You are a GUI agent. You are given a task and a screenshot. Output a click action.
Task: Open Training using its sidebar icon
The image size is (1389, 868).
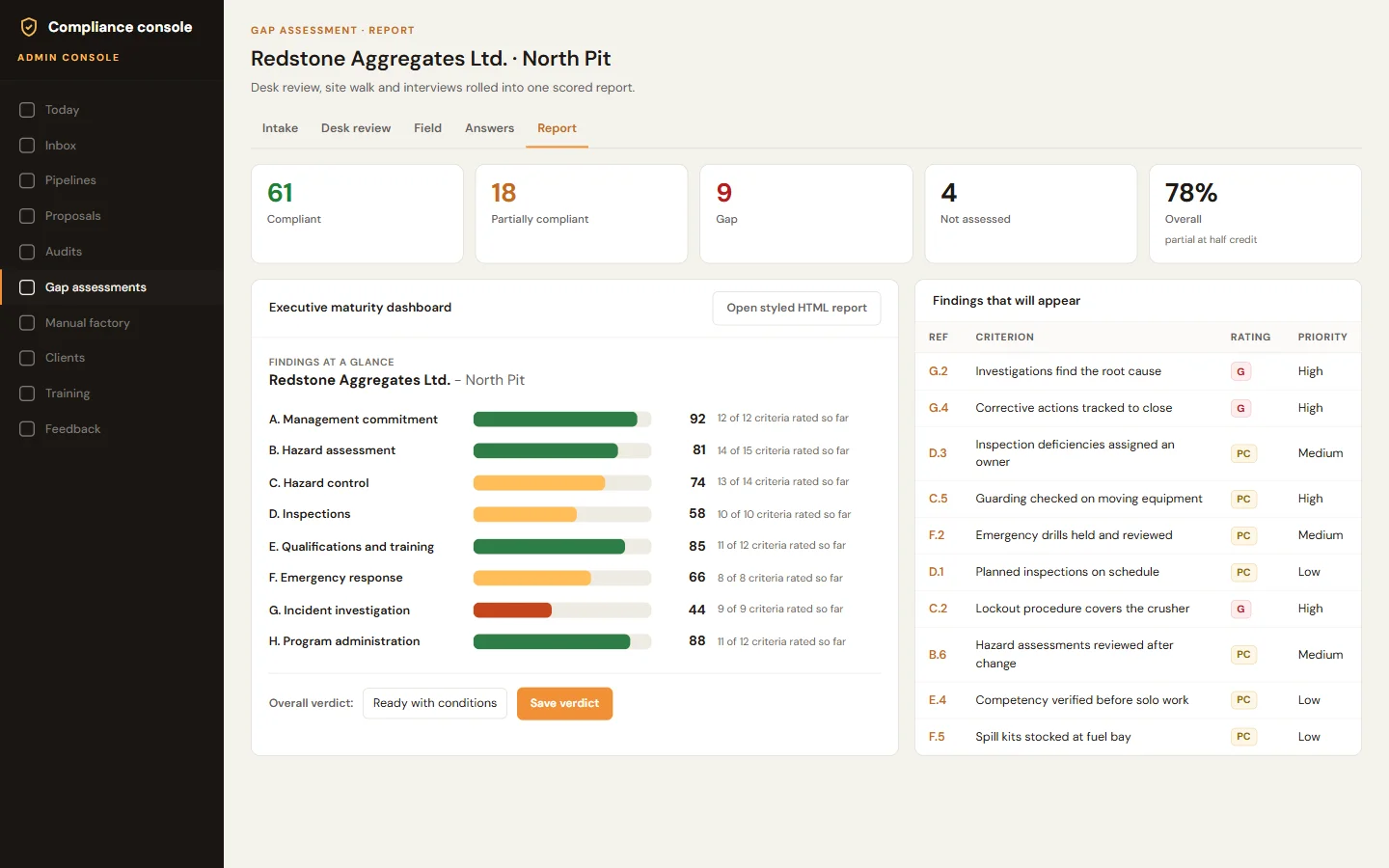tap(27, 393)
